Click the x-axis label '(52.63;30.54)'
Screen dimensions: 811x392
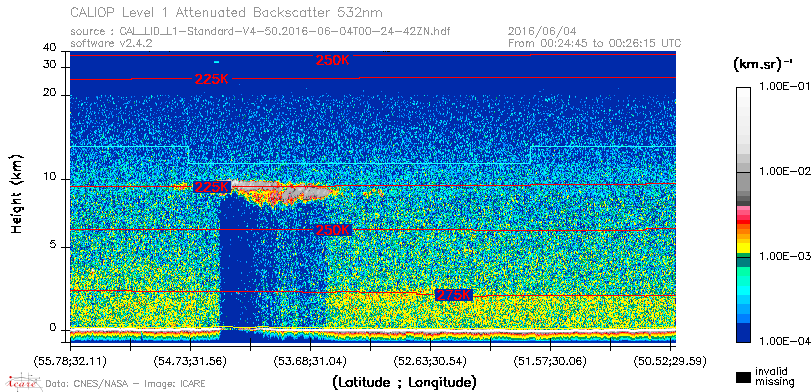[x=430, y=360]
